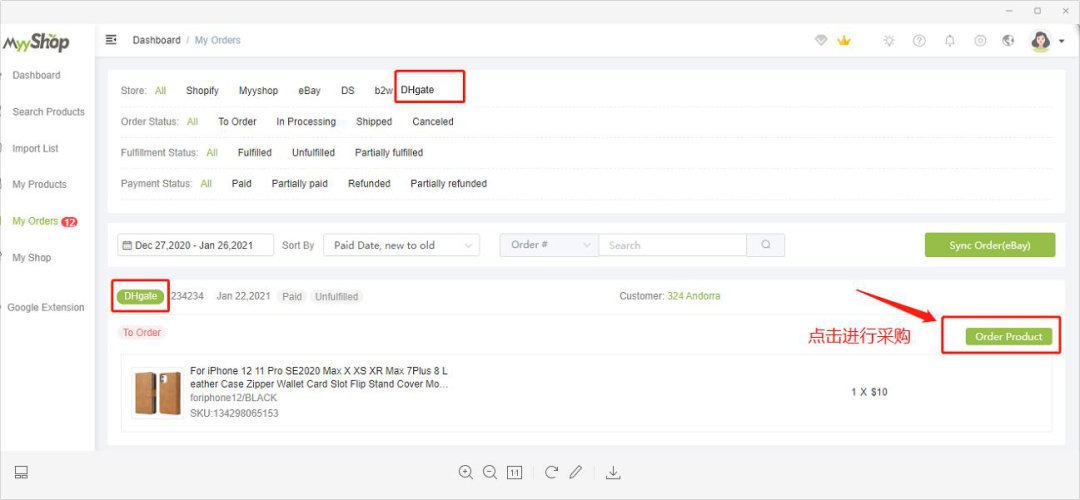Filter Store by b2w
Image resolution: width=1080 pixels, height=500 pixels.
pos(384,90)
